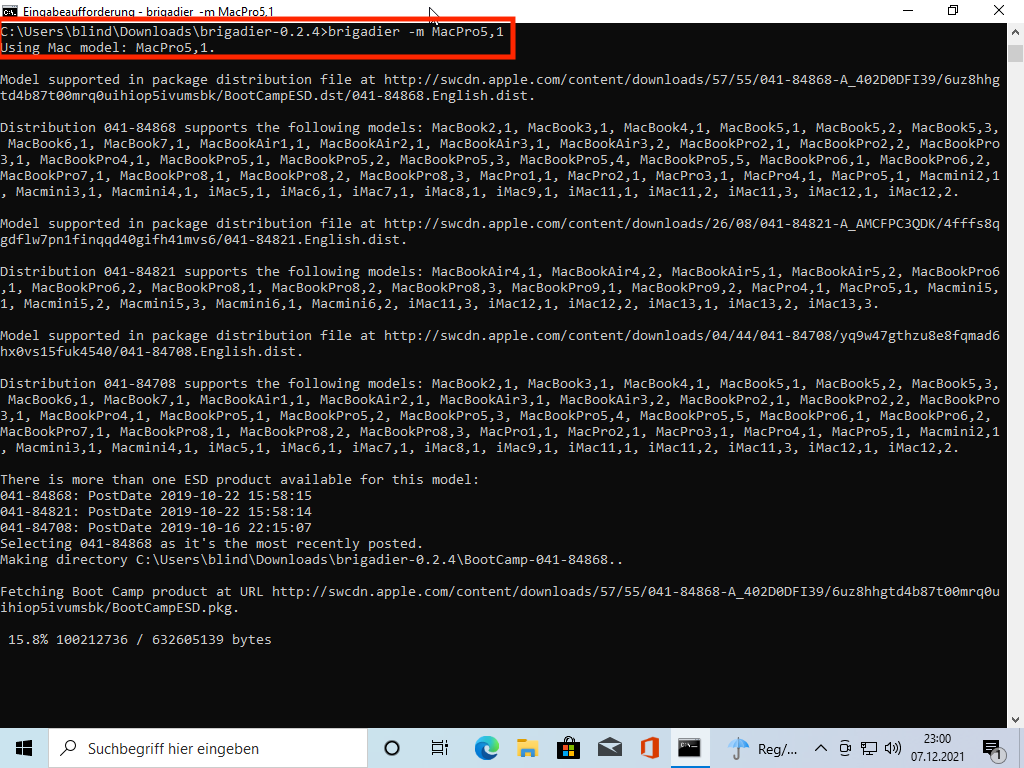Click the vertical scrollbar thumb
The width and height of the screenshot is (1024, 768).
1015,53
